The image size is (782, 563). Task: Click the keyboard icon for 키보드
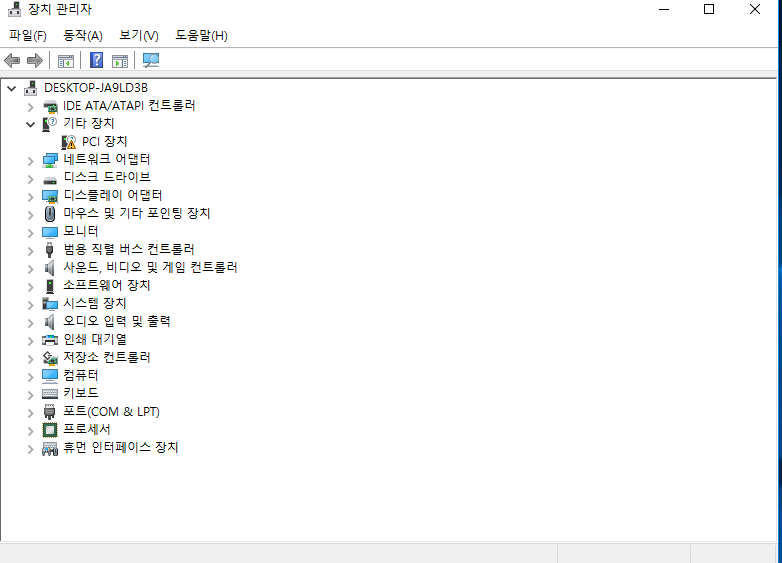[50, 394]
